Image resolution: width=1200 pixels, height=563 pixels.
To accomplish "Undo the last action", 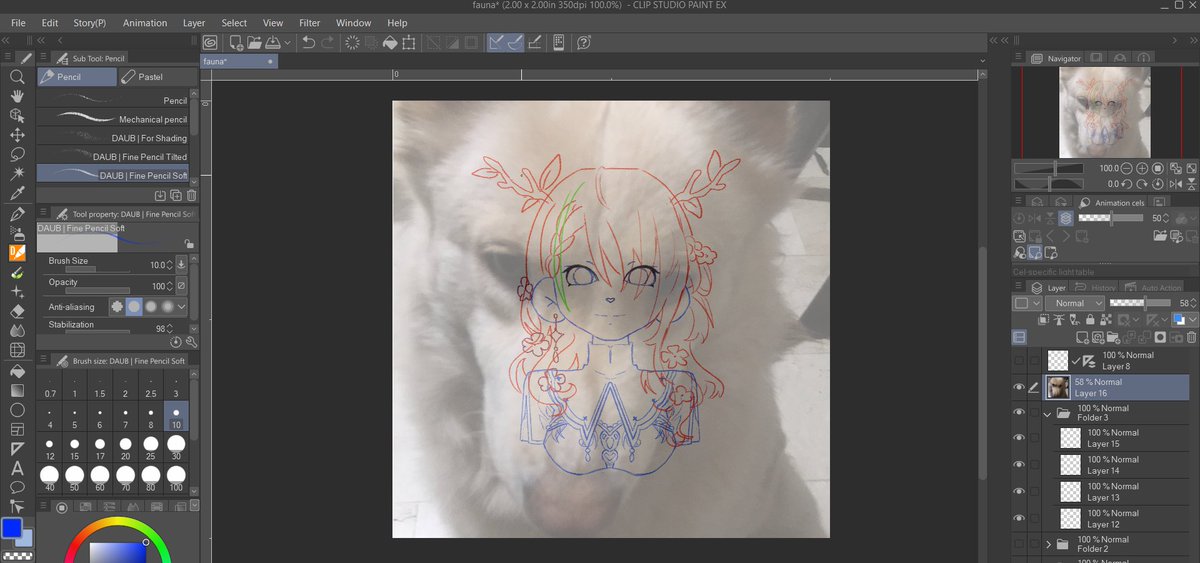I will 309,42.
